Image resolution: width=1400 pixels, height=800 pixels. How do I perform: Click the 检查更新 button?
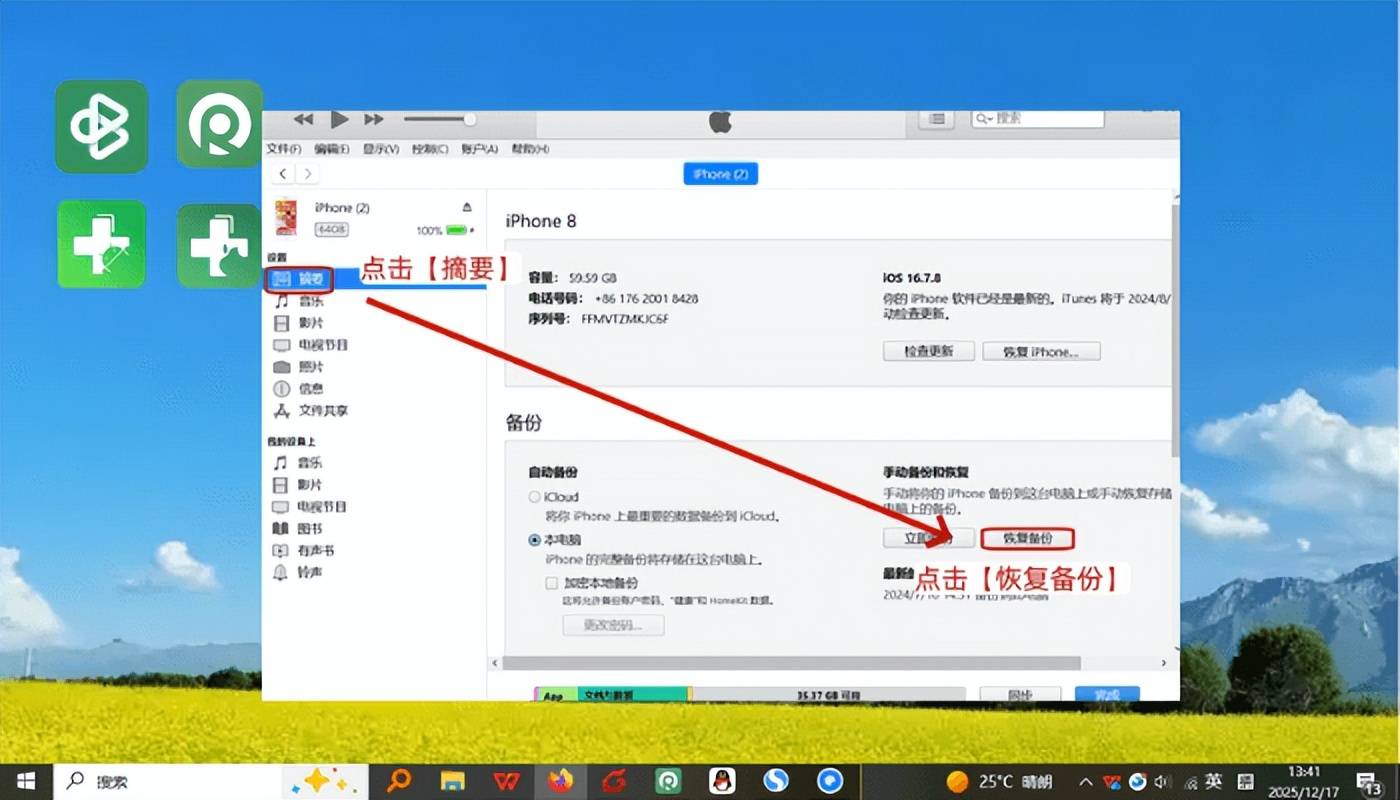[929, 351]
